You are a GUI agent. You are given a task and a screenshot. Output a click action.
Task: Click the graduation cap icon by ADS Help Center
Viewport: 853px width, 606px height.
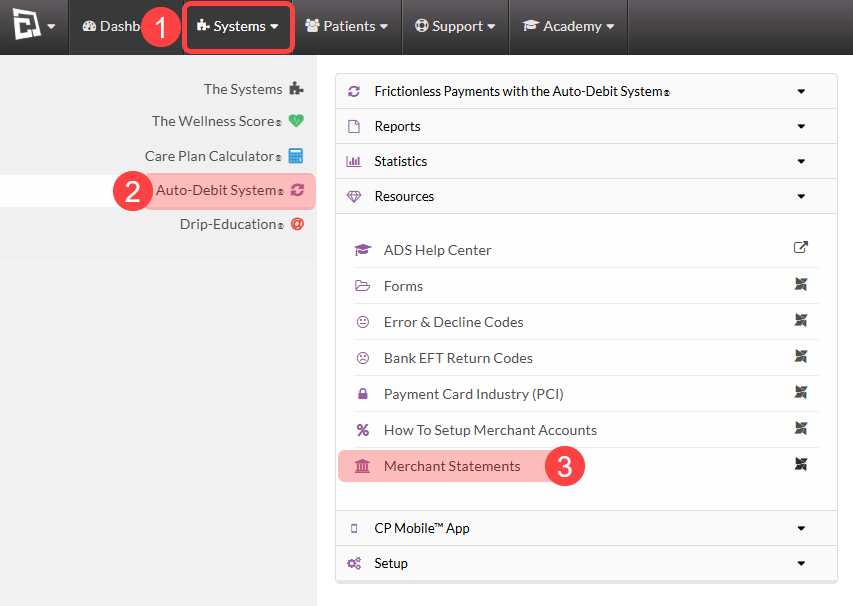pos(363,250)
